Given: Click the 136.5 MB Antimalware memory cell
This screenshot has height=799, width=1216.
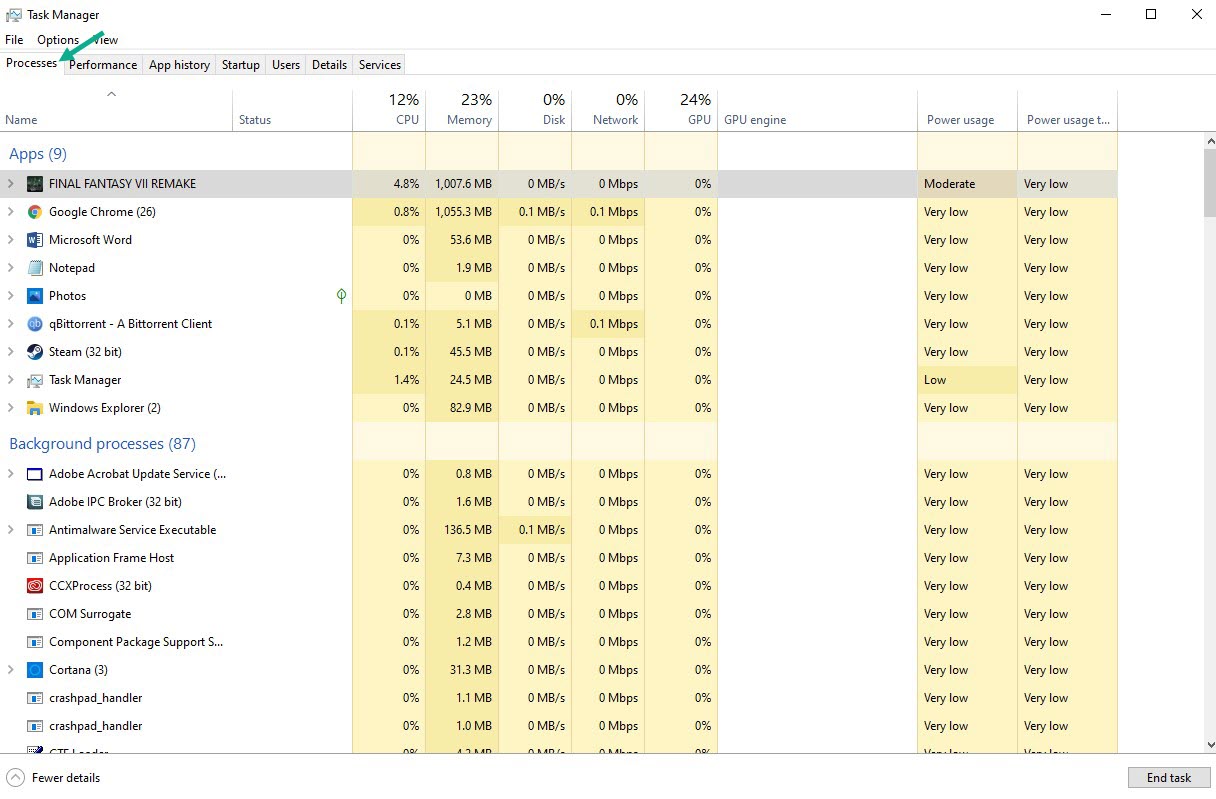Looking at the screenshot, I should tap(462, 530).
